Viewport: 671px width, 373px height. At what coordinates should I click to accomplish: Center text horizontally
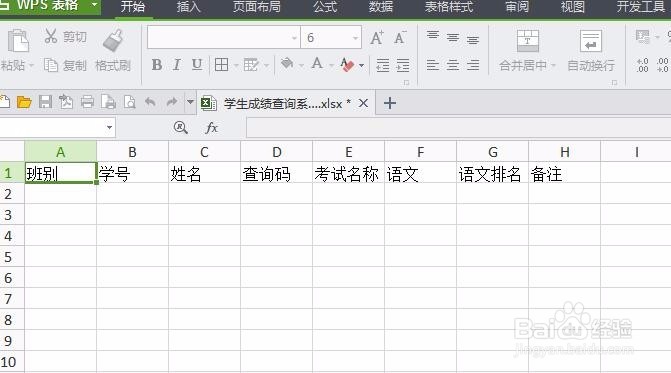453,65
